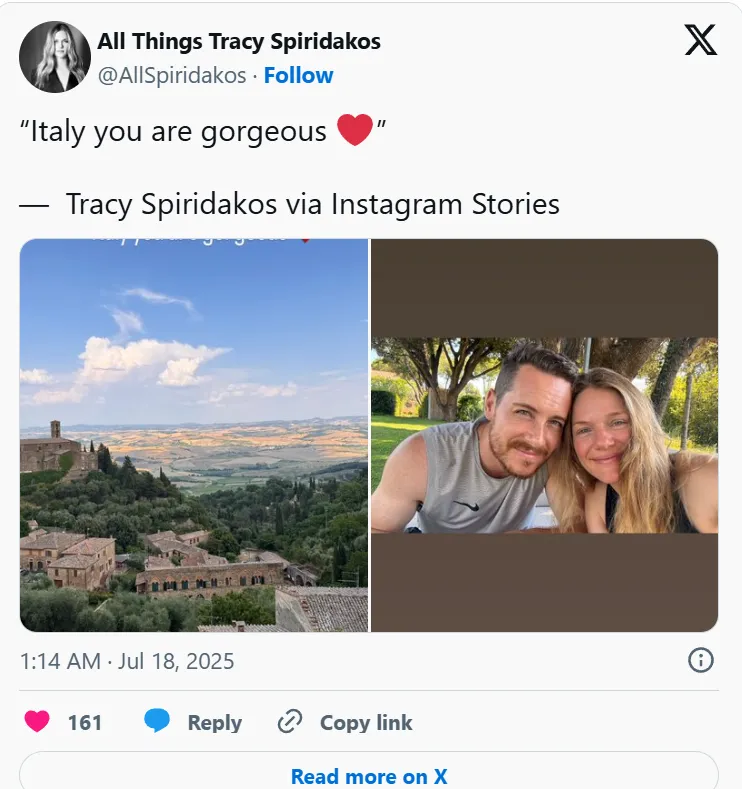Click the chain link copy icon
This screenshot has width=742, height=789.
click(290, 722)
